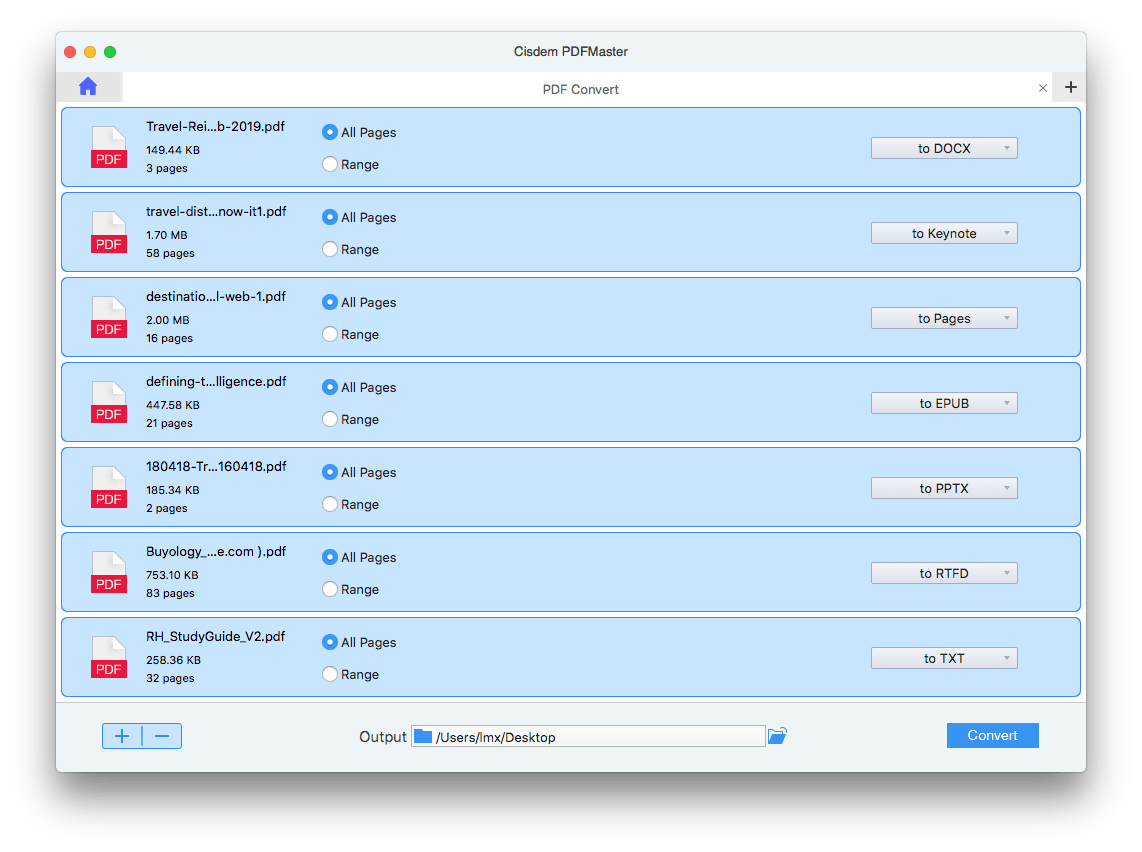
Task: Open the to Keynote format dropdown
Action: pyautogui.click(x=944, y=232)
